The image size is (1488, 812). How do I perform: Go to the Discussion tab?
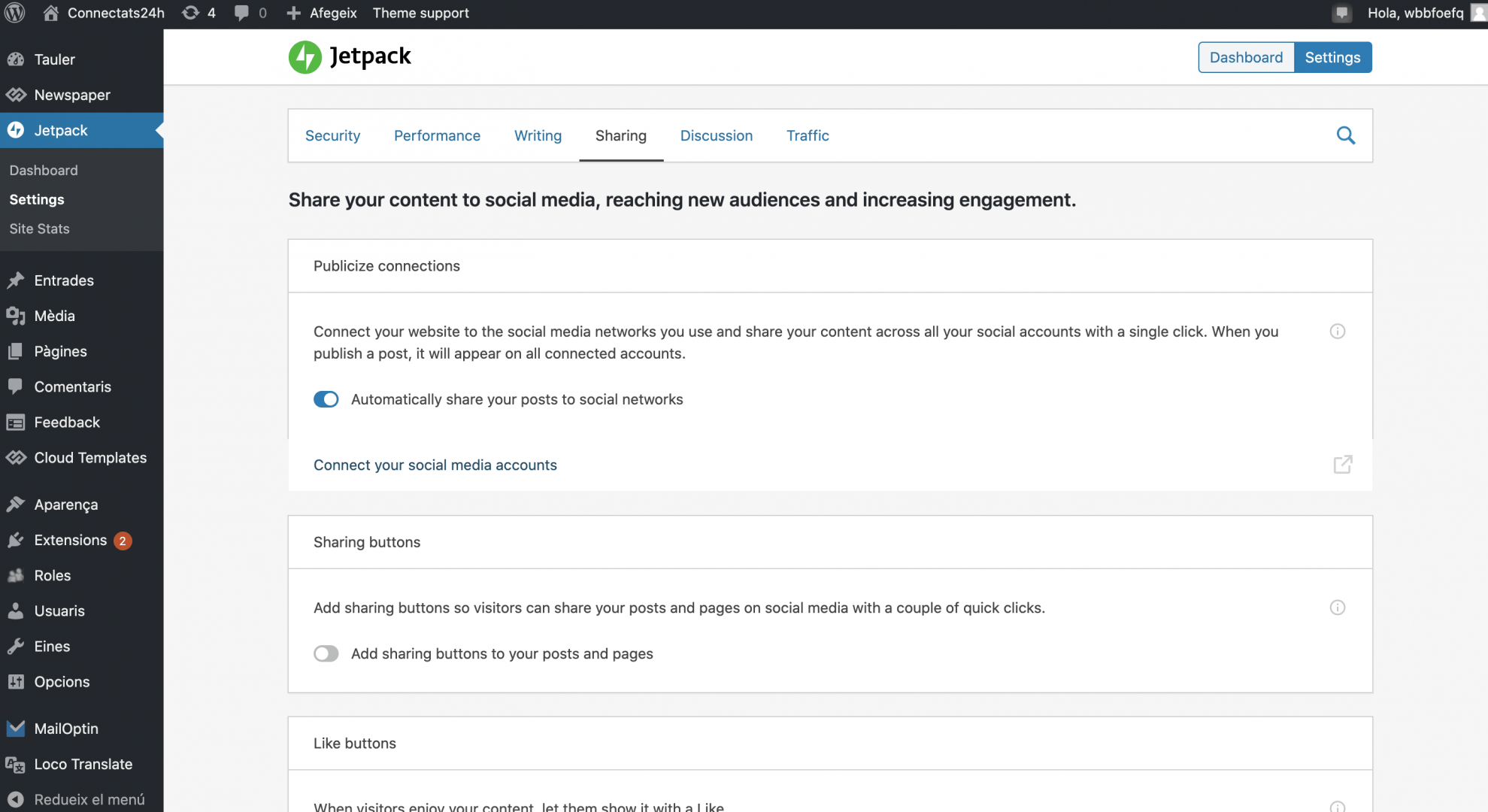point(717,135)
